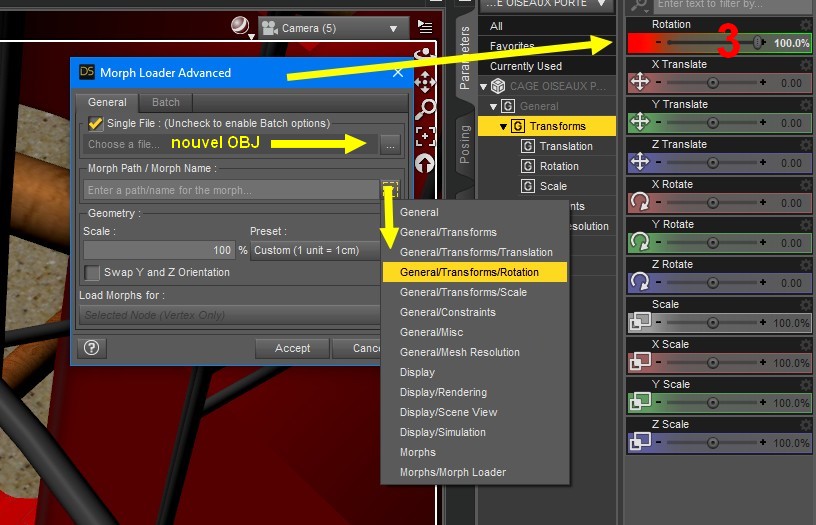Collapse the CAGE OISEAUX node

[x=483, y=86]
